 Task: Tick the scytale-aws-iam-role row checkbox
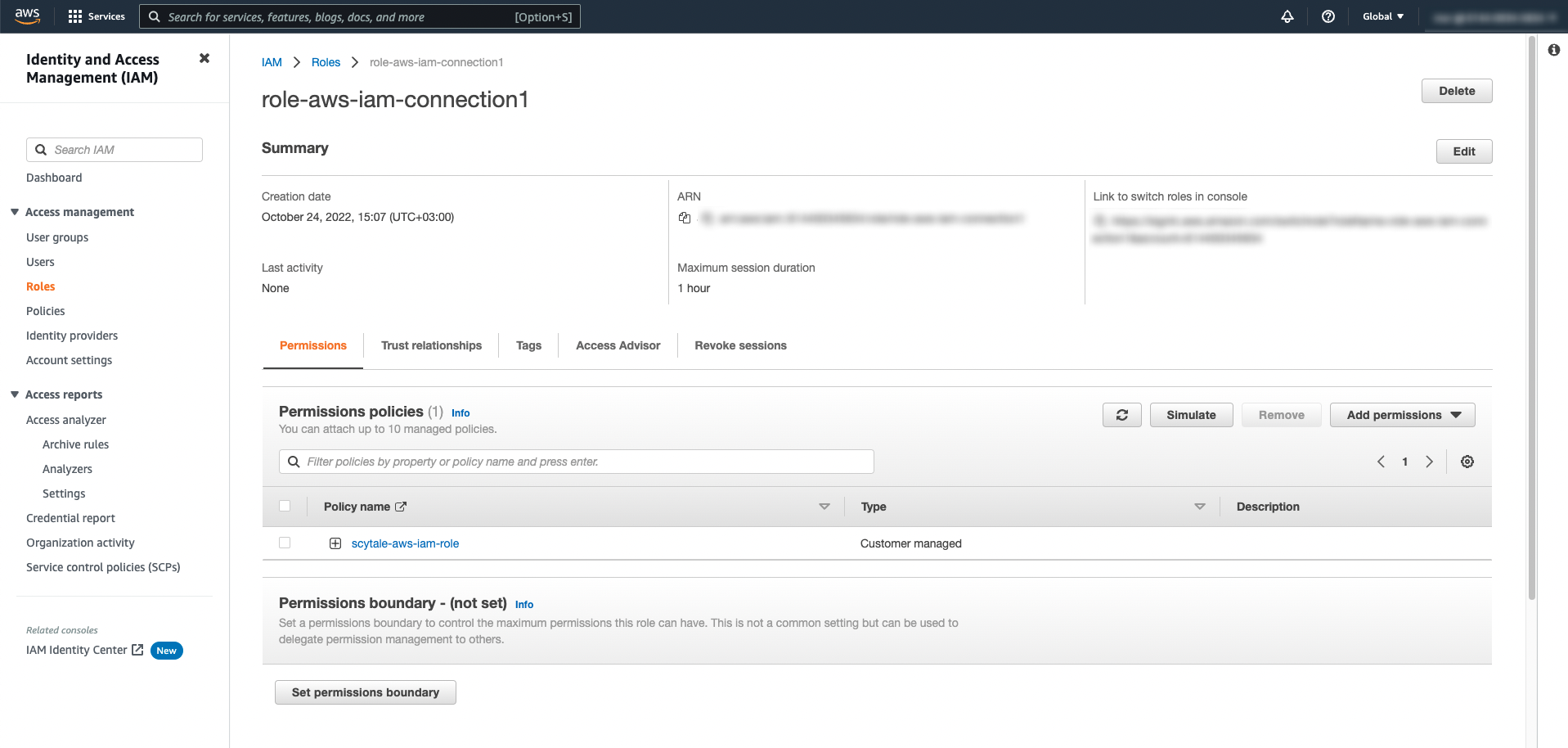click(285, 543)
